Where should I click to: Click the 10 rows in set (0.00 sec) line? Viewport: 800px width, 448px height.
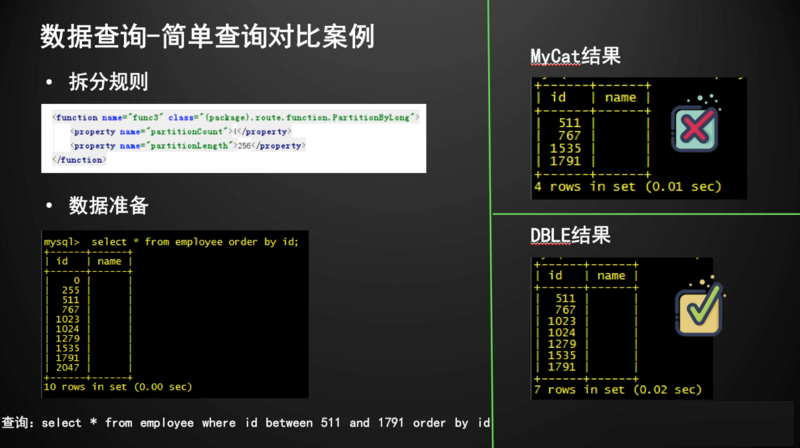118,387
